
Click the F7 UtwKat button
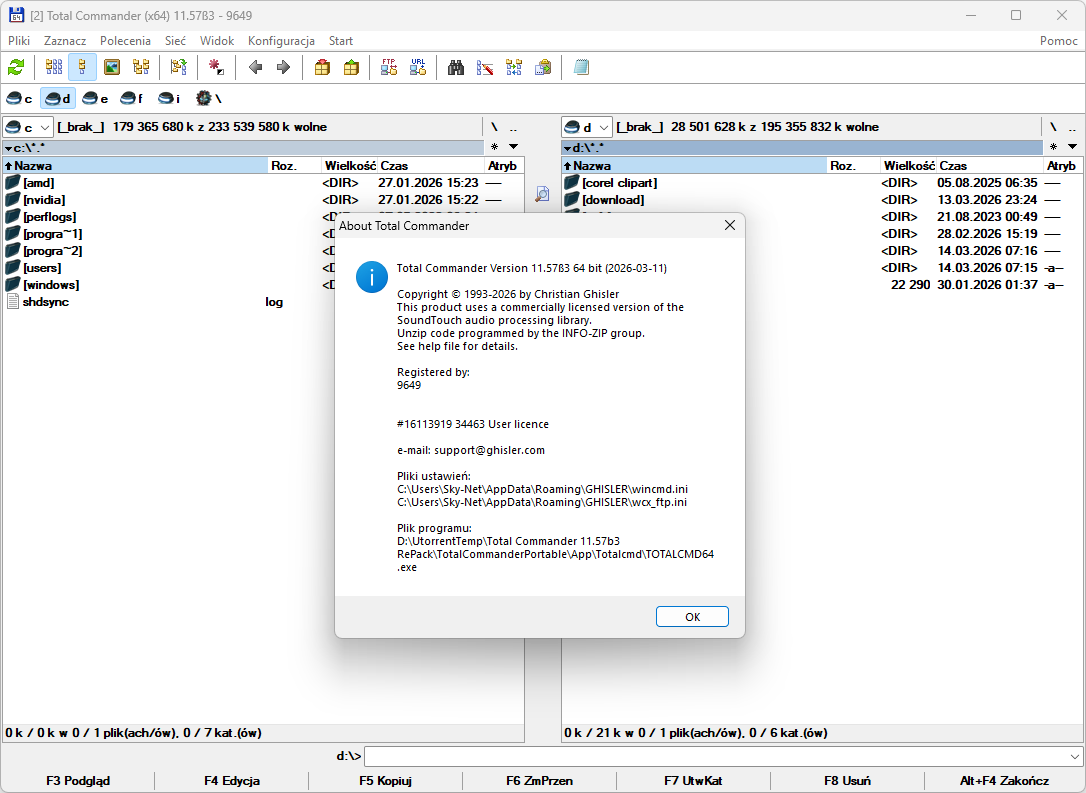693,781
